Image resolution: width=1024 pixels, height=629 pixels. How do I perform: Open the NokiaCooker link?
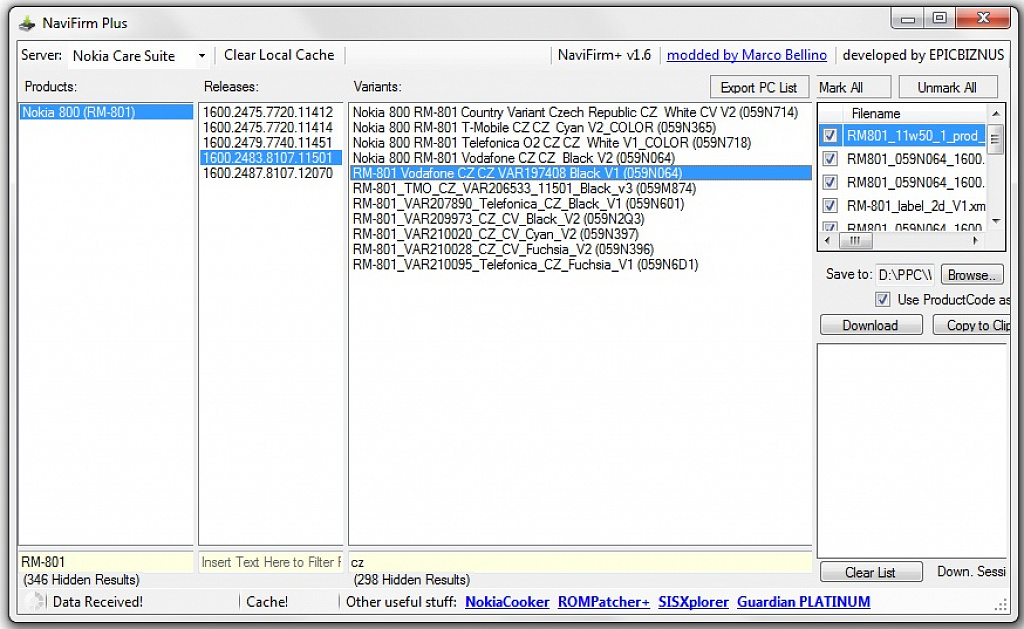point(507,602)
